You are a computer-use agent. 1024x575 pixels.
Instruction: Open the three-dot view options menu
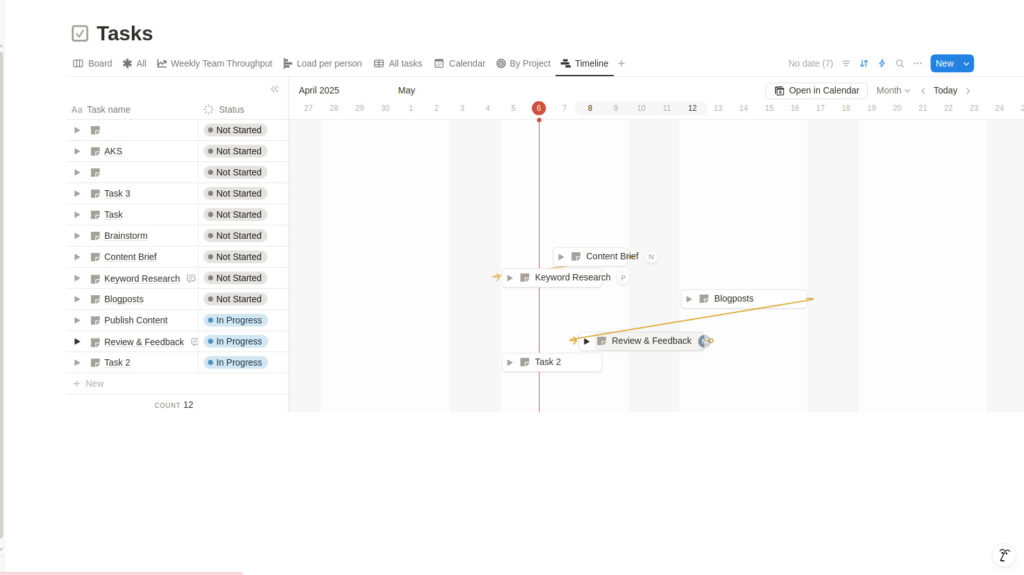(x=918, y=63)
